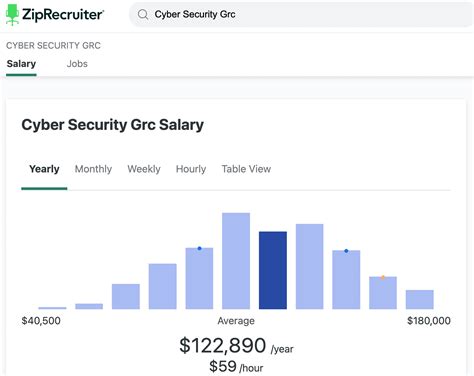Click the tallest histogram bar
474x376 pixels.
236,261
